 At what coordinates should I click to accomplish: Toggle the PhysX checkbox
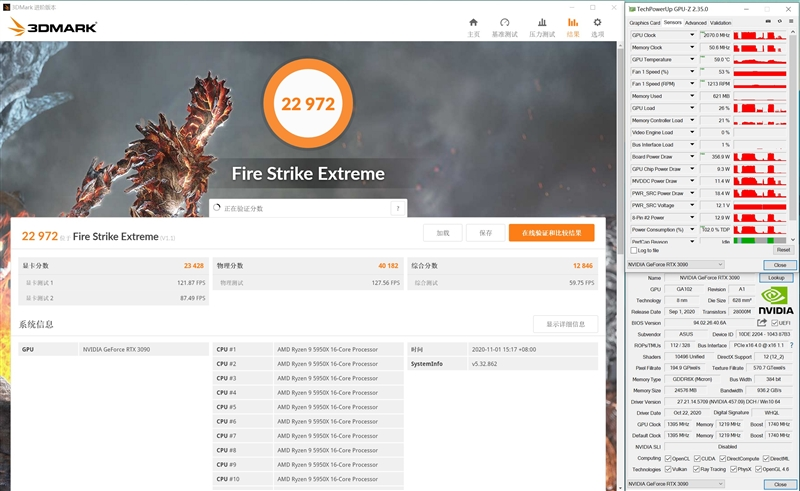733,469
